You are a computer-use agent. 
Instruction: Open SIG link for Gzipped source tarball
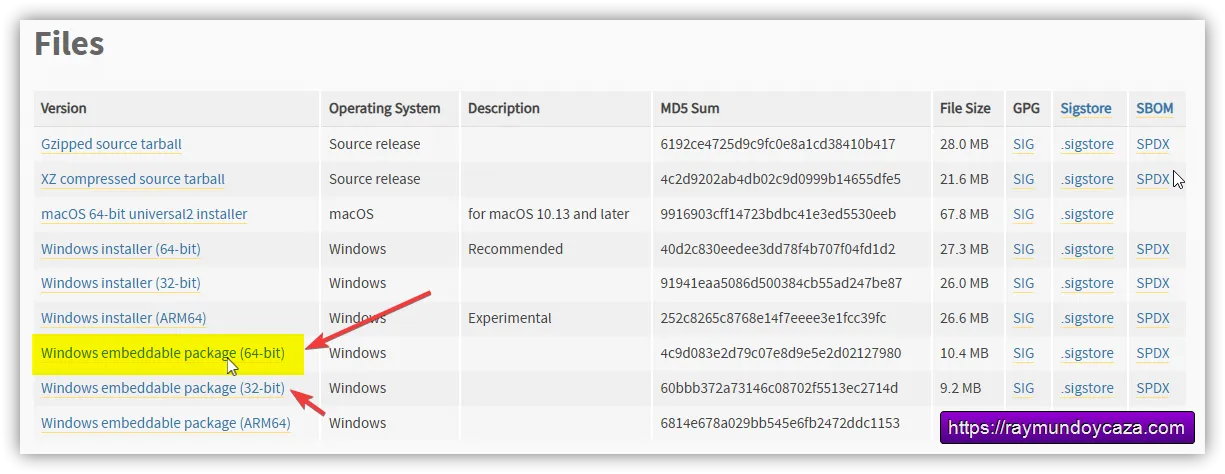1023,144
